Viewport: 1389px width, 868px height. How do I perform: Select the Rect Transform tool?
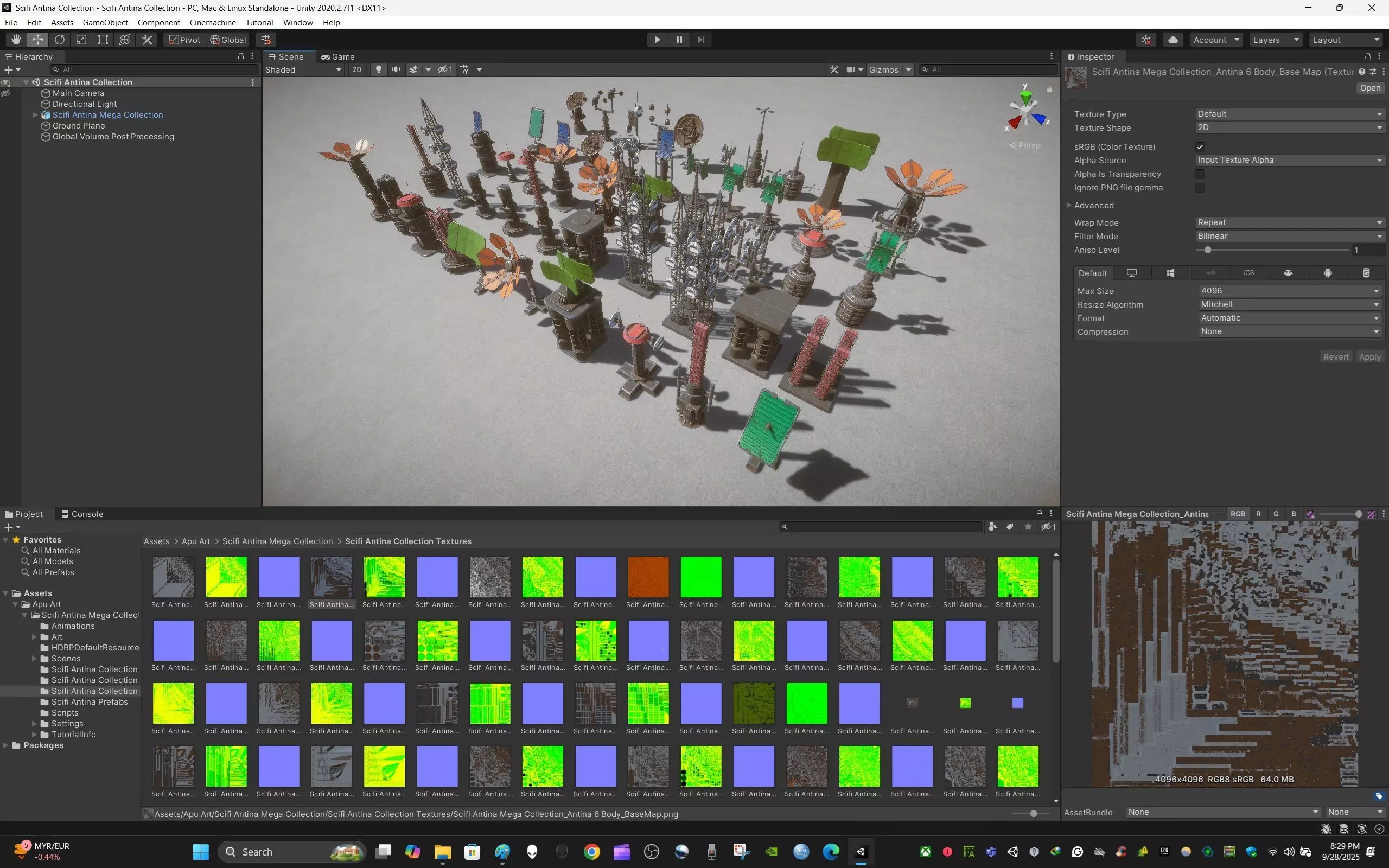click(103, 40)
